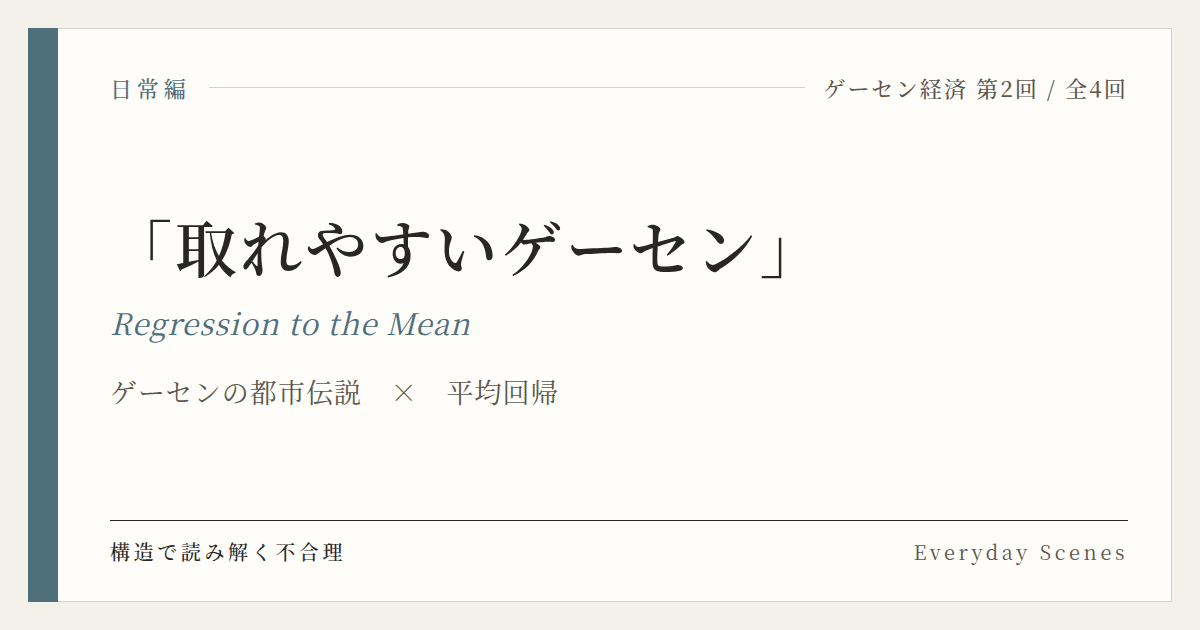Select the ゲーセンの都市伝説 text
The height and width of the screenshot is (630, 1200).
(x=236, y=393)
